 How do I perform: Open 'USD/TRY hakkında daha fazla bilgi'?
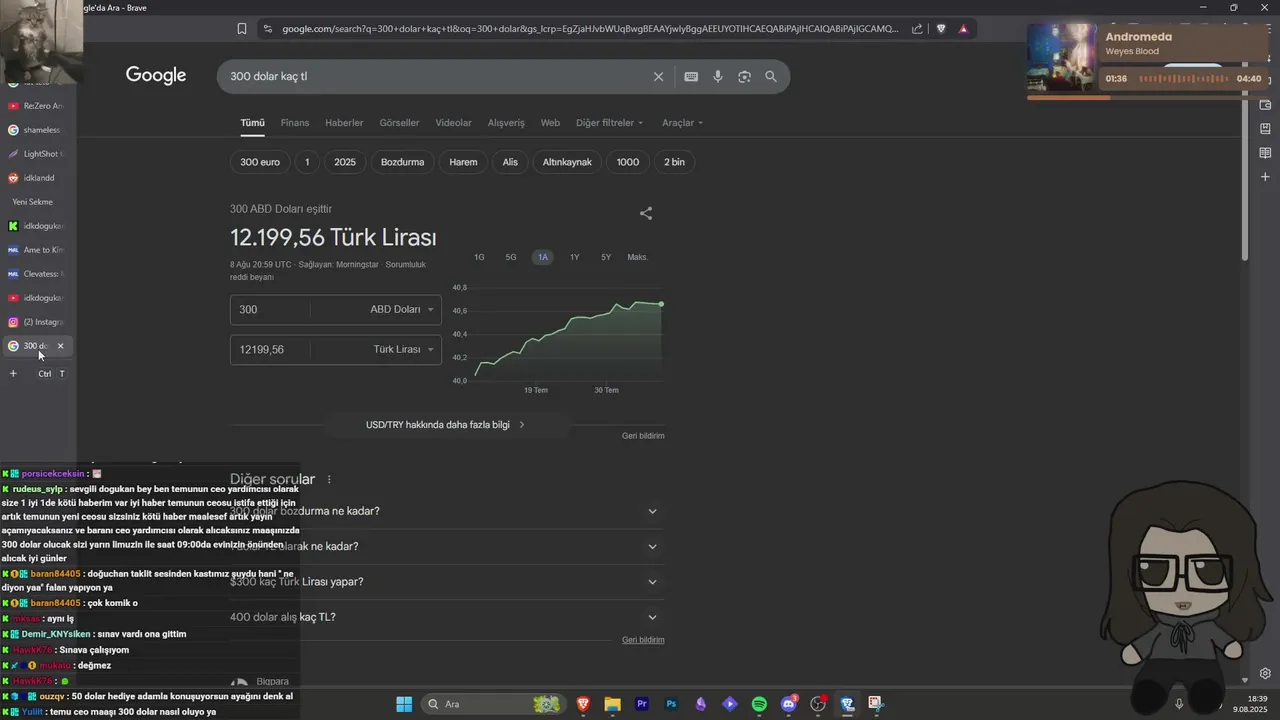(446, 425)
